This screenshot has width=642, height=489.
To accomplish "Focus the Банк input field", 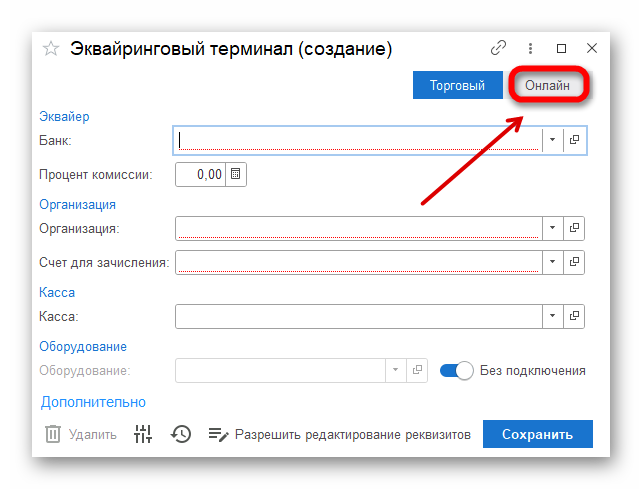I will (x=358, y=140).
